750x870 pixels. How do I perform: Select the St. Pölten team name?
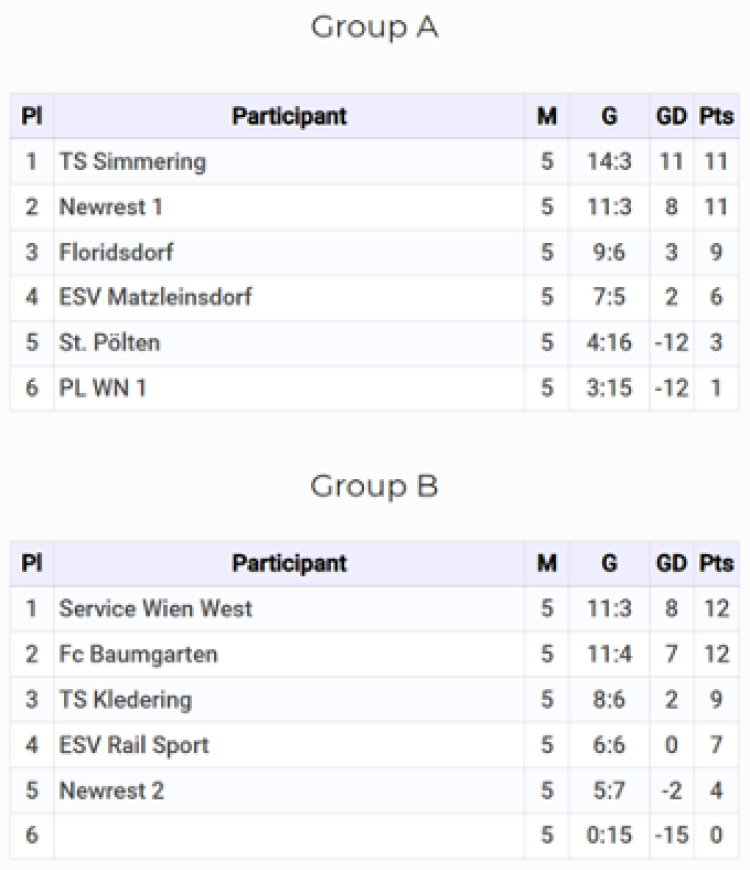click(109, 342)
